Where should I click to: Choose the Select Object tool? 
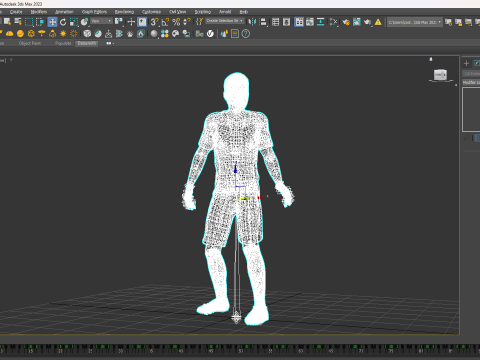[x=7, y=22]
